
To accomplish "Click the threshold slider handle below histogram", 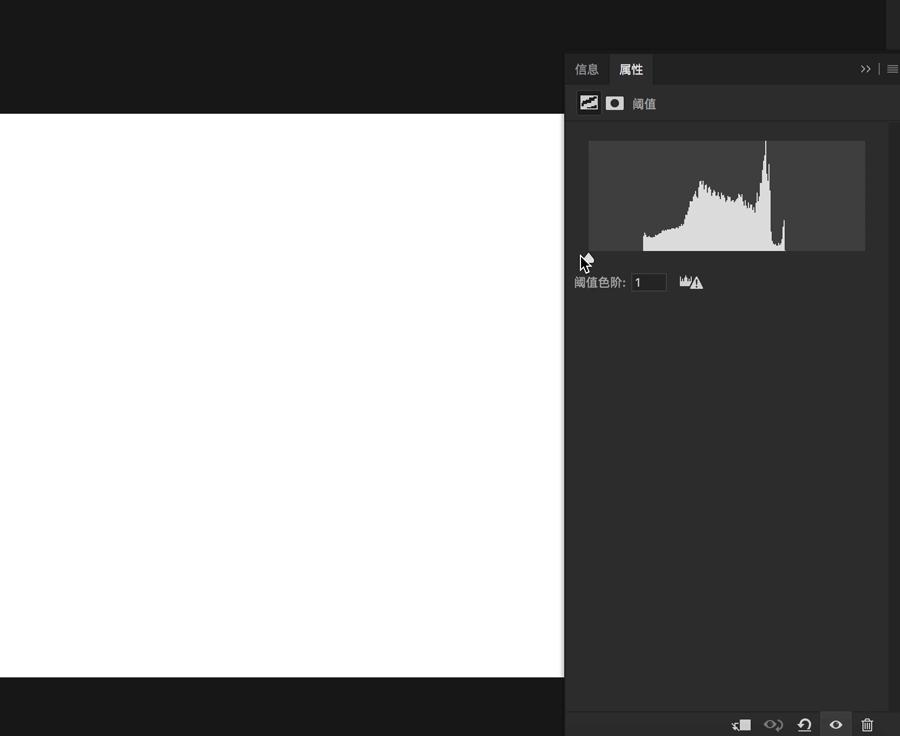I will point(588,260).
